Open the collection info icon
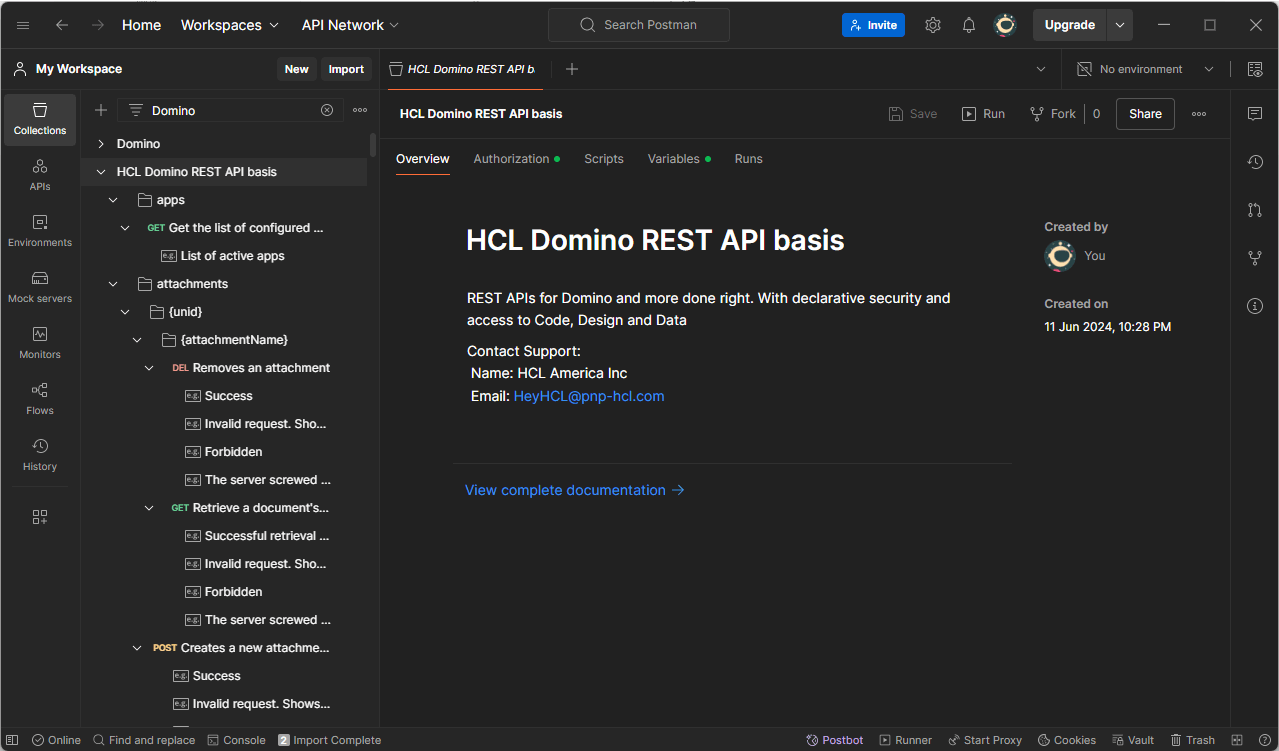 [1255, 306]
